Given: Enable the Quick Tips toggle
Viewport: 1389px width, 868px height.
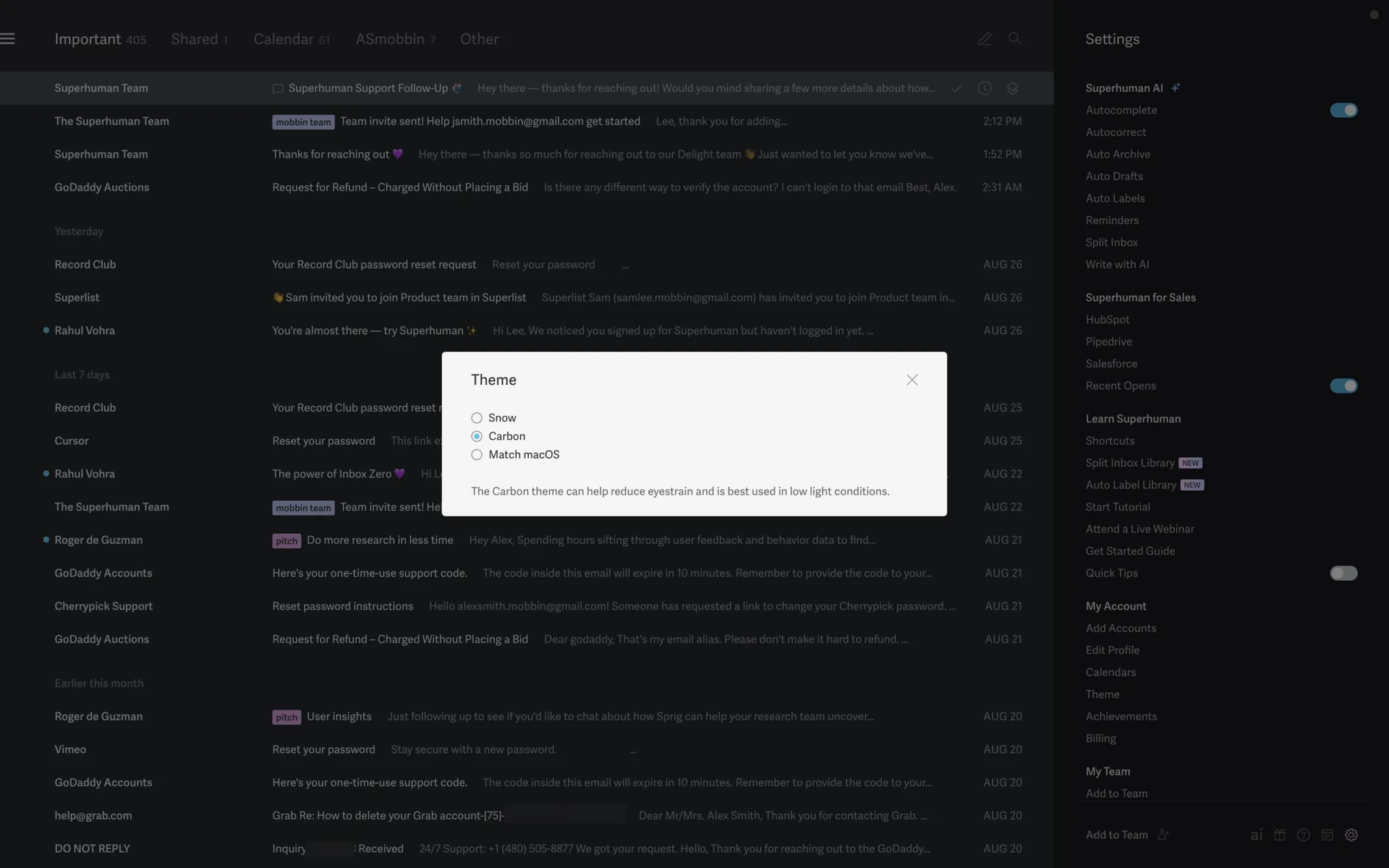Looking at the screenshot, I should click(x=1343, y=573).
